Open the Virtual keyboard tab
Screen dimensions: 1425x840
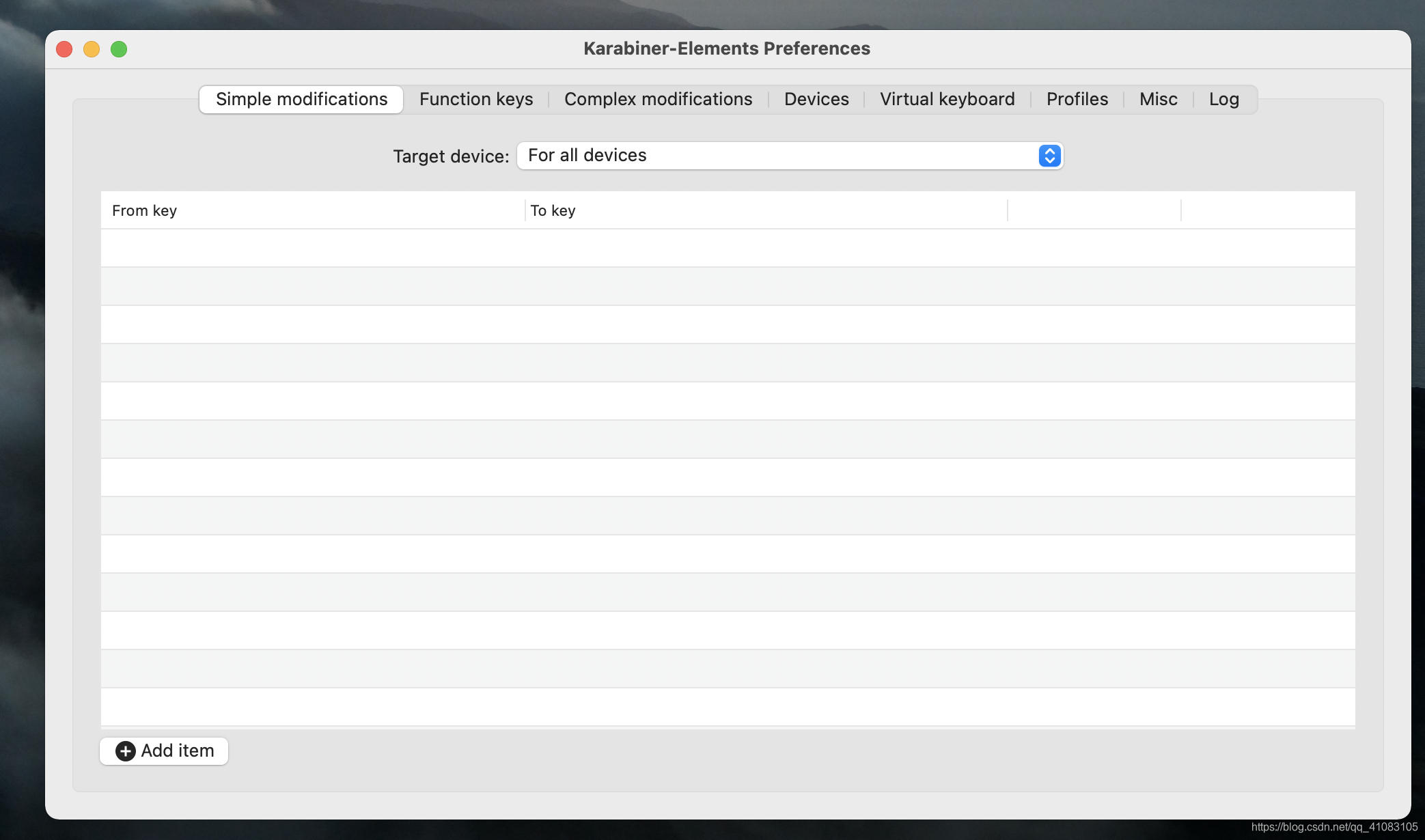tap(947, 100)
